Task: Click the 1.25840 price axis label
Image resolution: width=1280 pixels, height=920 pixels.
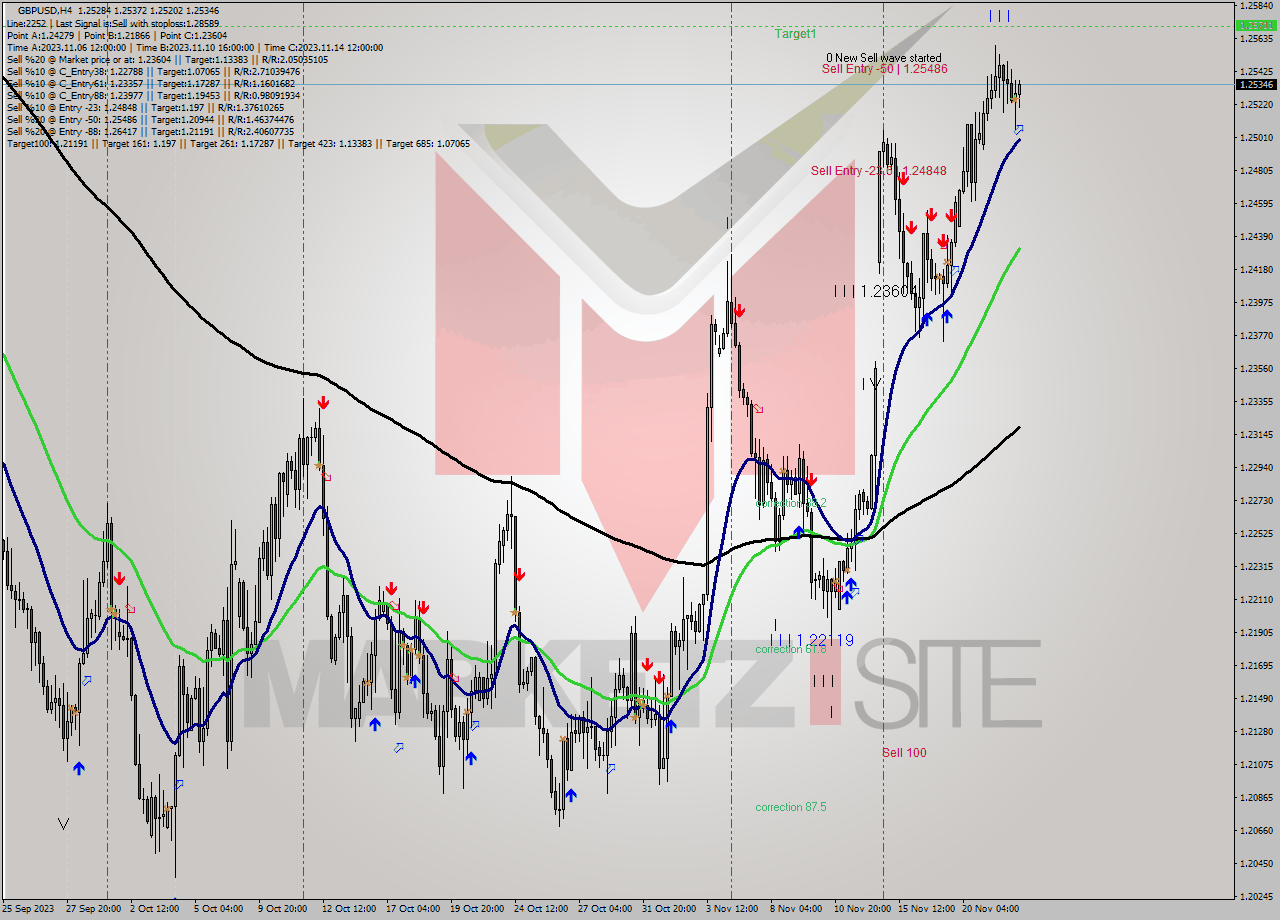Action: [1257, 6]
